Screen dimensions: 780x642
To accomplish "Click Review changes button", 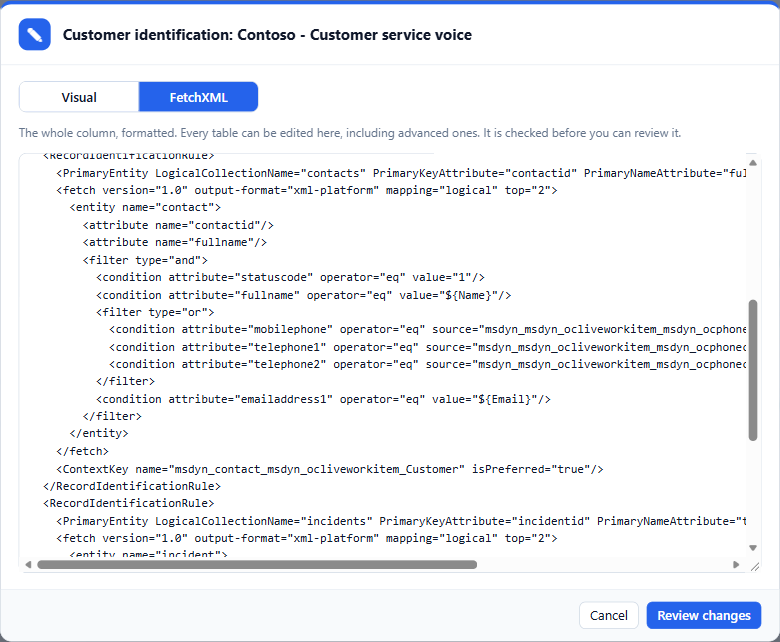I will (x=703, y=615).
